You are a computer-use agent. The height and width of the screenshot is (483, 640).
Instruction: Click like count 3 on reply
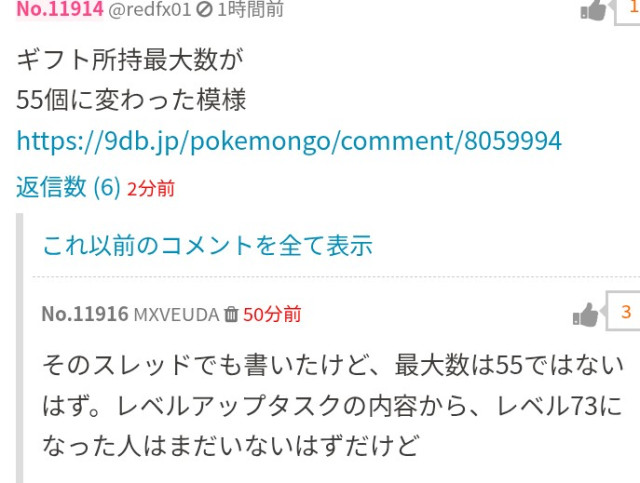624,312
